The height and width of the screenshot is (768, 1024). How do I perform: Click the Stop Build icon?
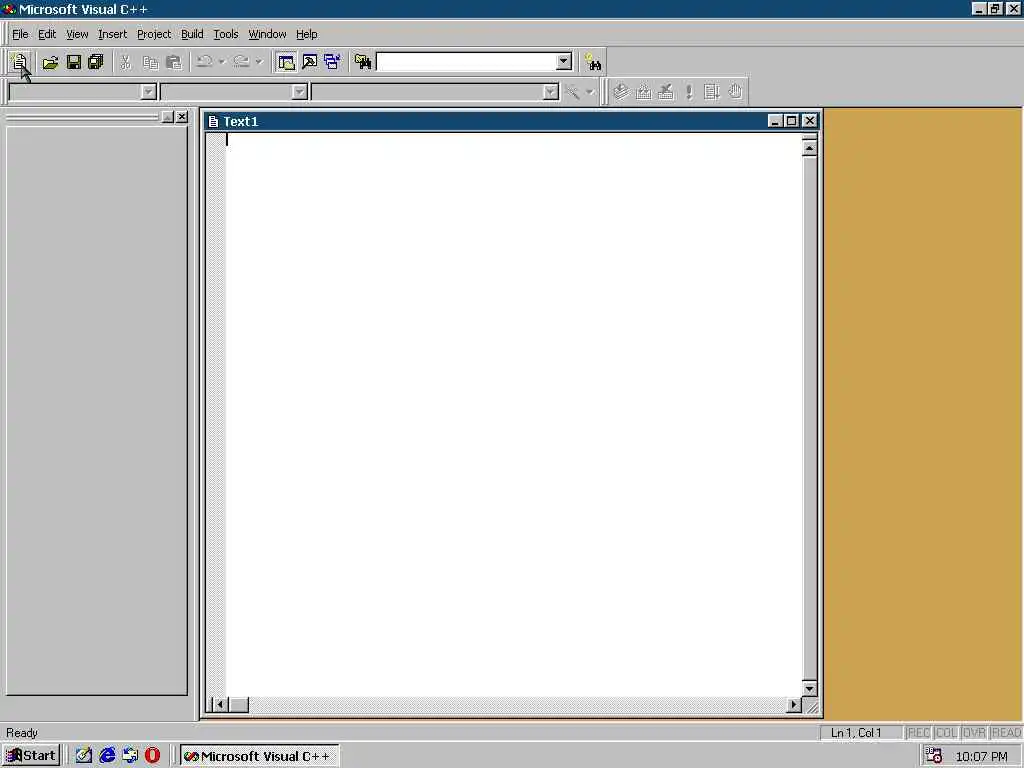(666, 92)
